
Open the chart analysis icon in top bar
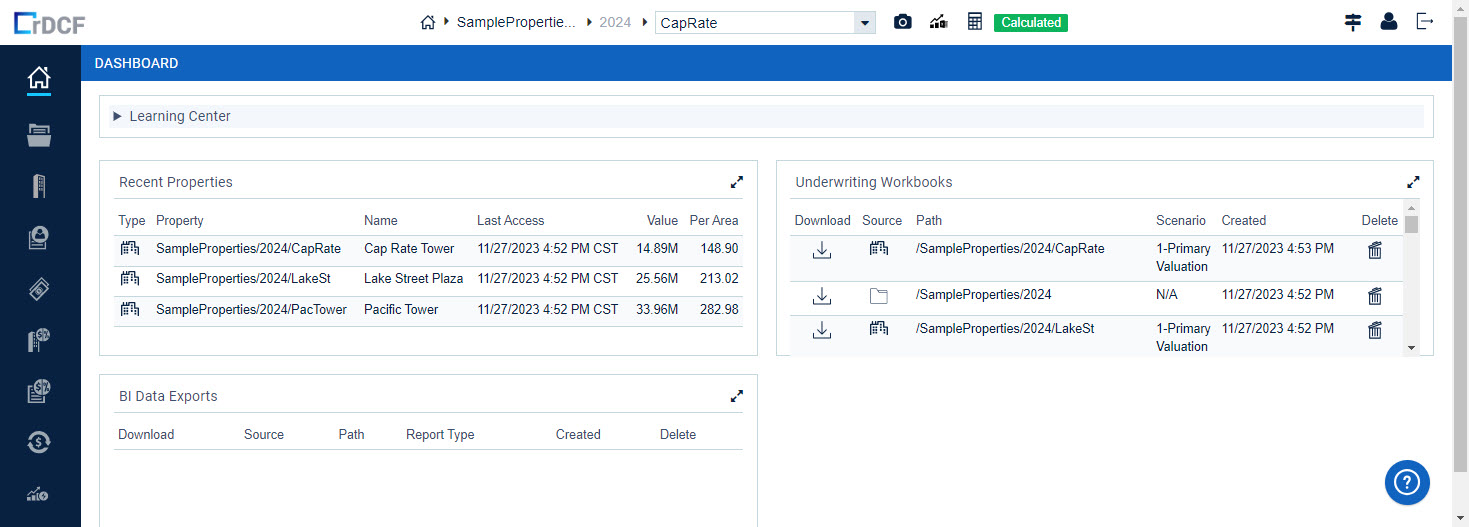click(938, 22)
